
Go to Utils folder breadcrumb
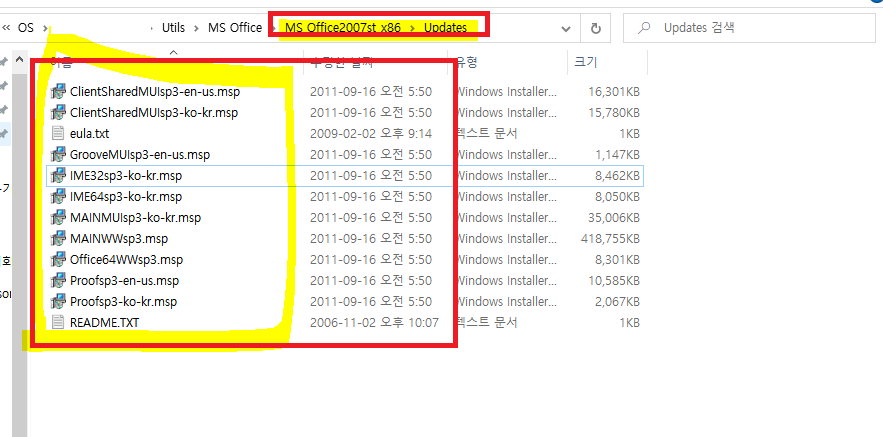click(173, 28)
